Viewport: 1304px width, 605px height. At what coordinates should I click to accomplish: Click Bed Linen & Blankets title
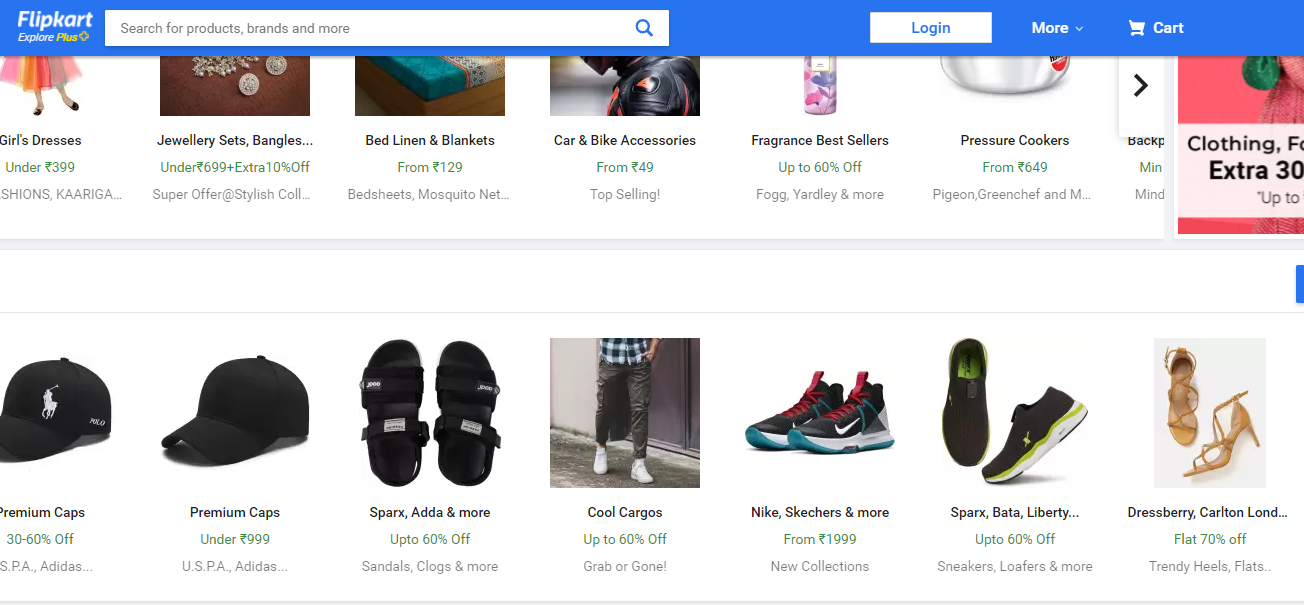pos(430,140)
